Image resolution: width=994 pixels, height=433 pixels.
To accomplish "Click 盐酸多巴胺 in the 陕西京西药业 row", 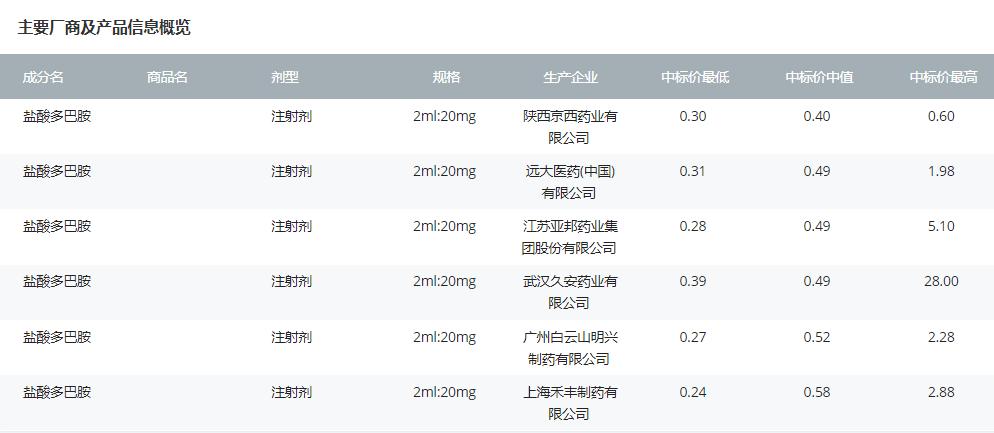I will [x=57, y=116].
